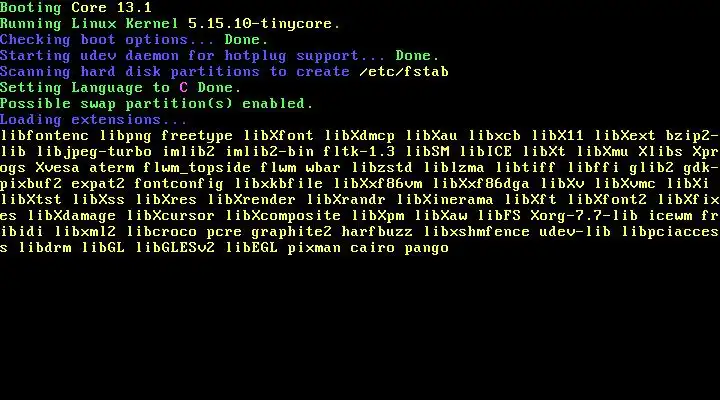
Task: Click the magenta 'C' language letter
Action: (184, 88)
